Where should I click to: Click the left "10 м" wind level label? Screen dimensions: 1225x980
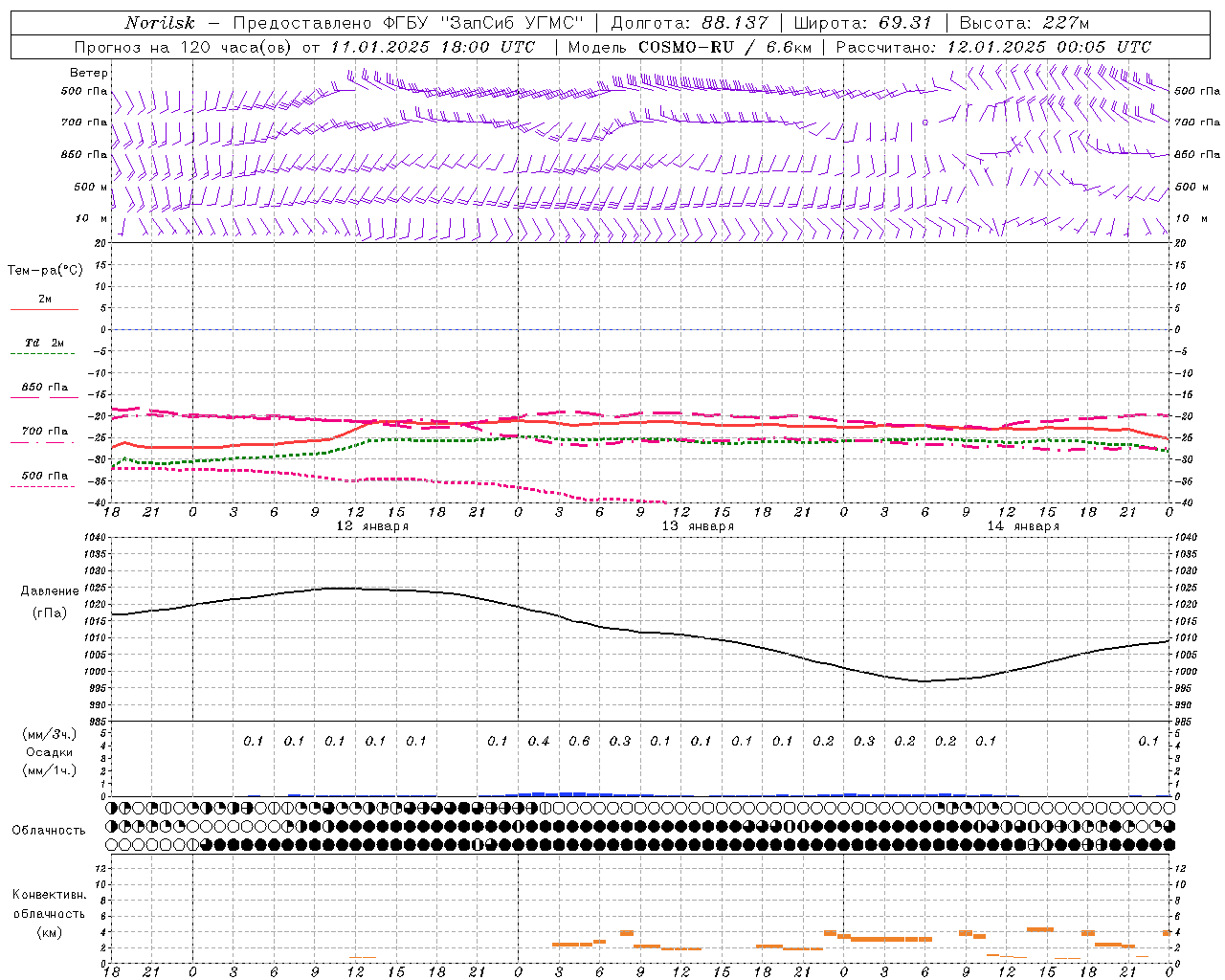pyautogui.click(x=92, y=218)
